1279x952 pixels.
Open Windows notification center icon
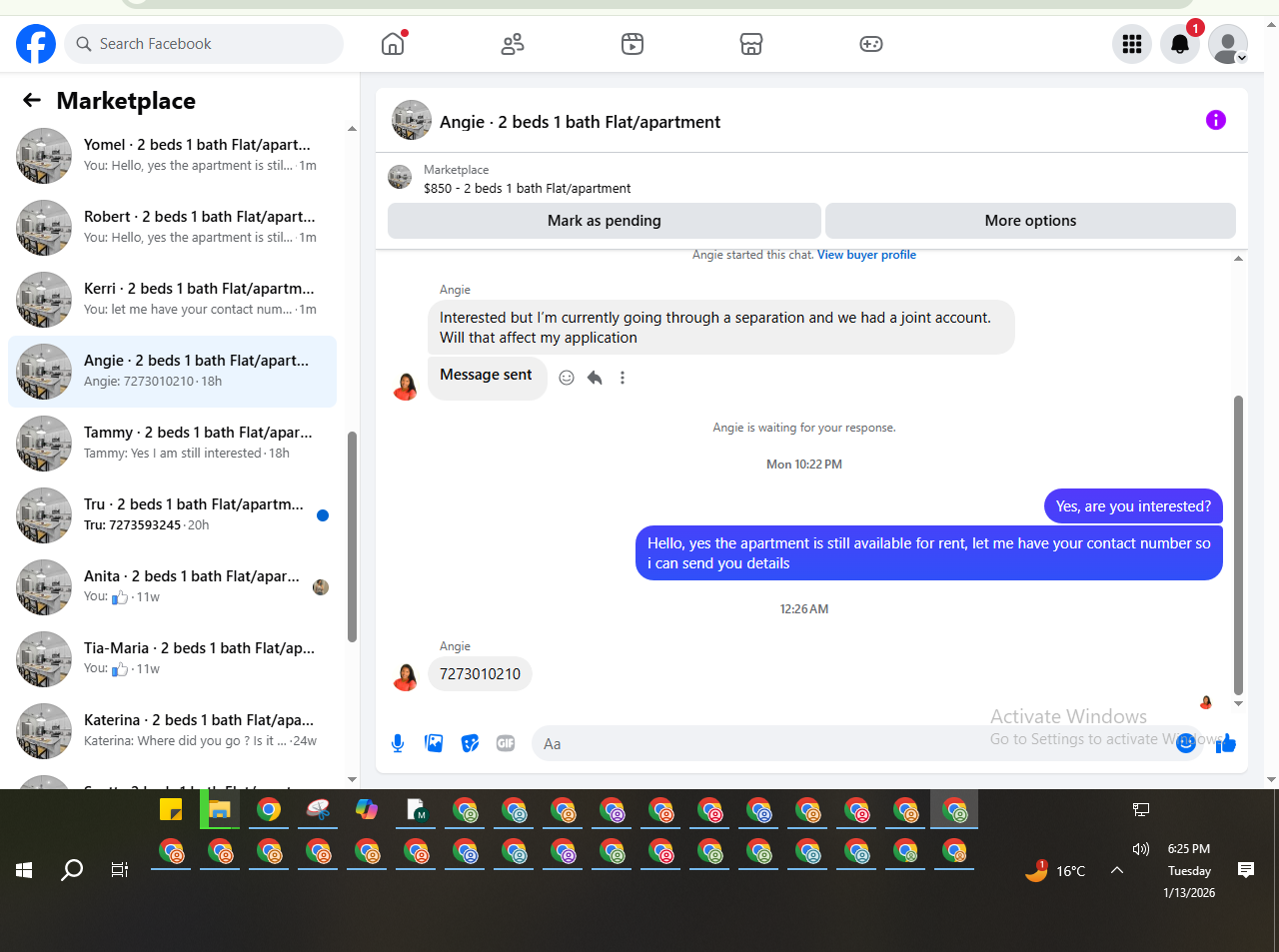tap(1246, 870)
